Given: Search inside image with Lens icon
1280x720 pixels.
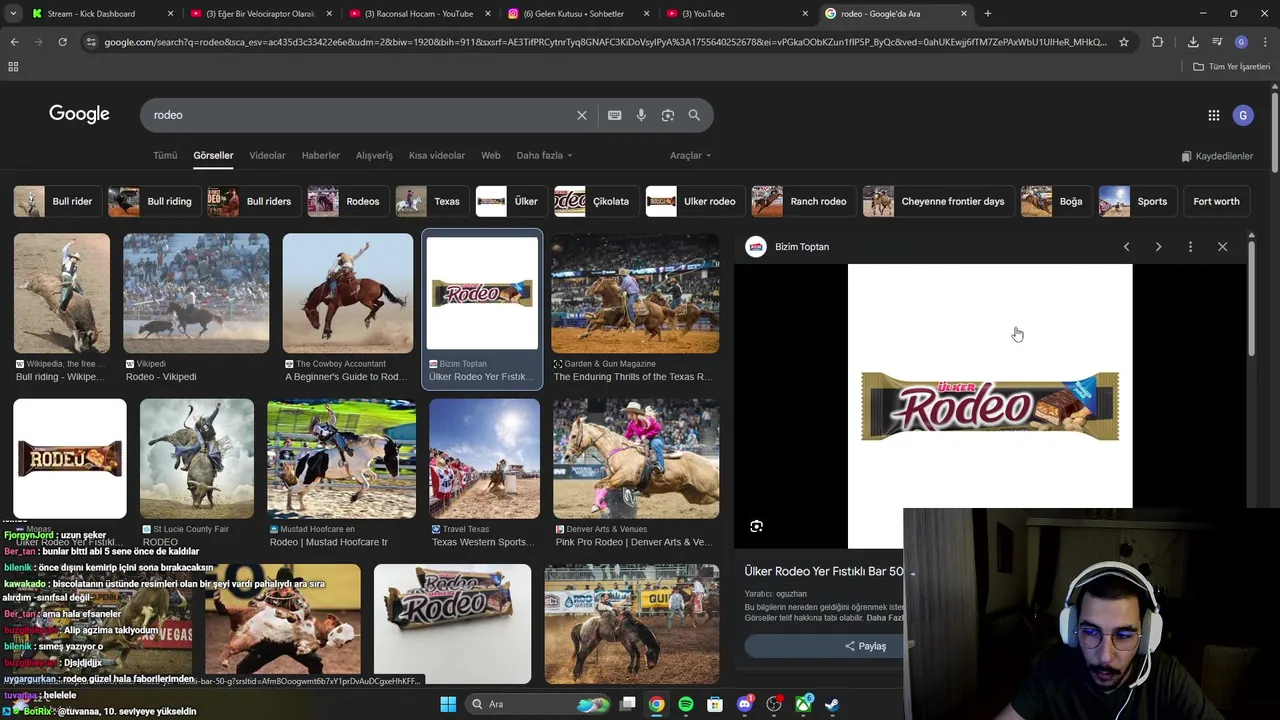Looking at the screenshot, I should pos(757,526).
